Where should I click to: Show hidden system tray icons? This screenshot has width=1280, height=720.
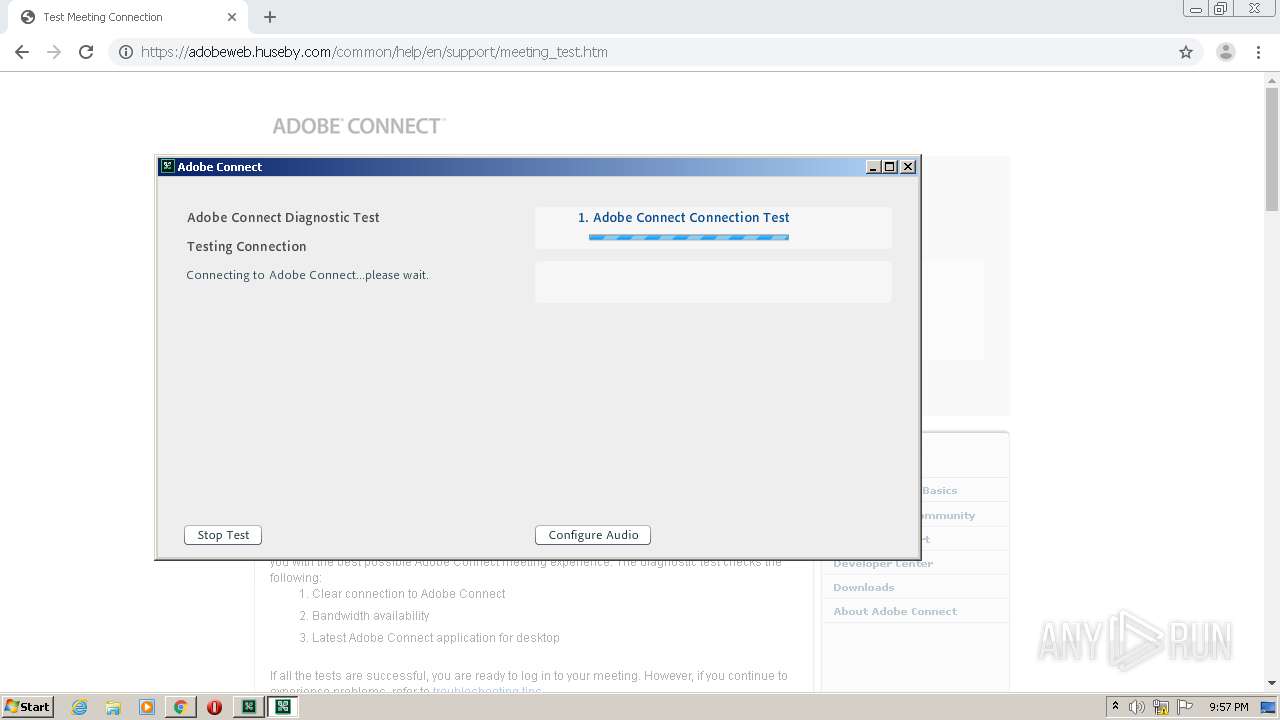(x=1115, y=707)
